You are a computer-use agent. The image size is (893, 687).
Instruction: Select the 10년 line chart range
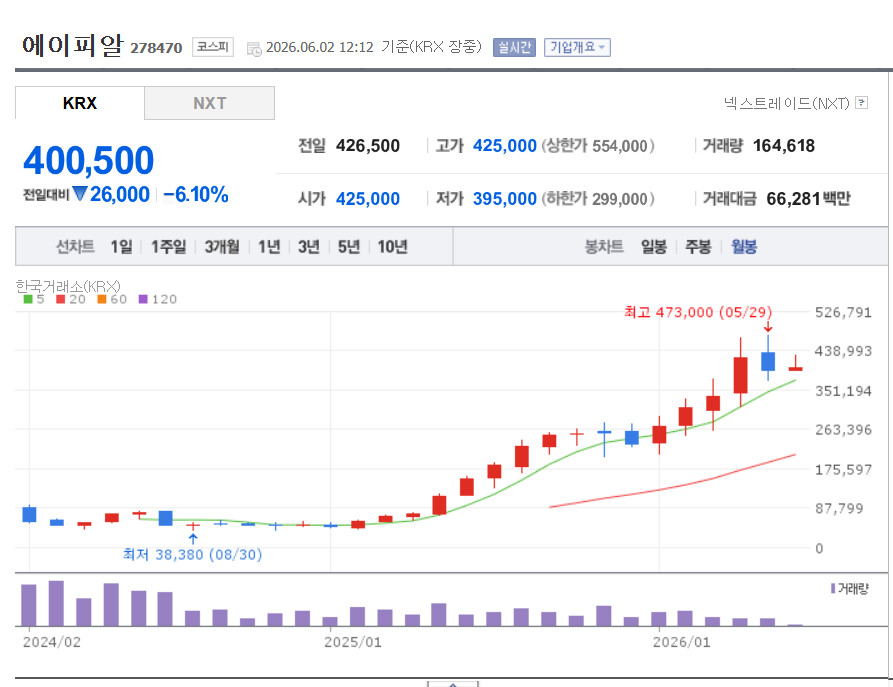click(x=392, y=247)
